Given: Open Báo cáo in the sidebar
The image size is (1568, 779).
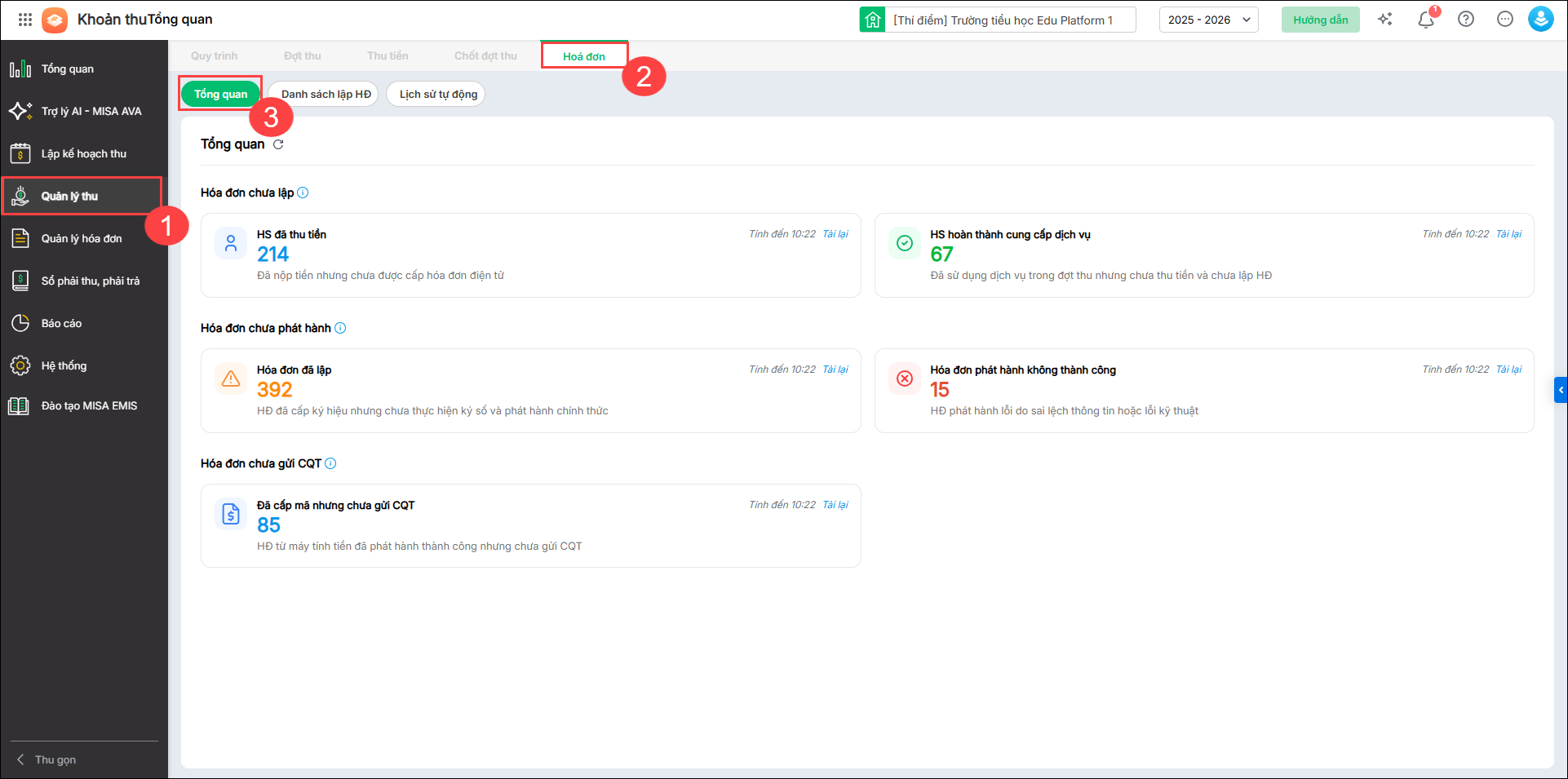Looking at the screenshot, I should click(61, 324).
